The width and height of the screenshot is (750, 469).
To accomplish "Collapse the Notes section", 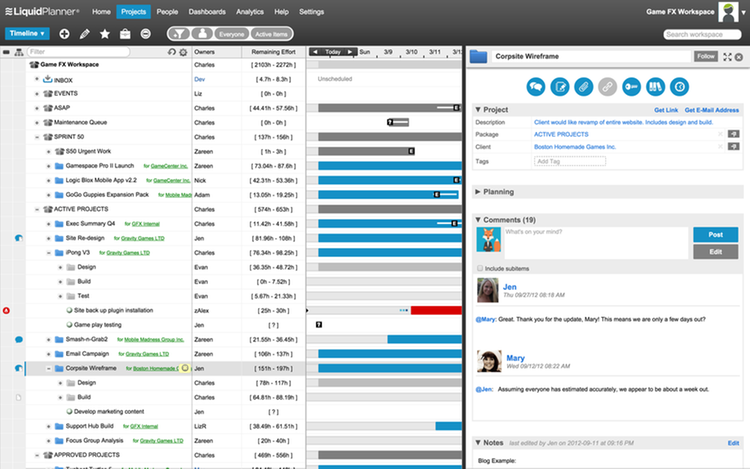I will pos(477,443).
